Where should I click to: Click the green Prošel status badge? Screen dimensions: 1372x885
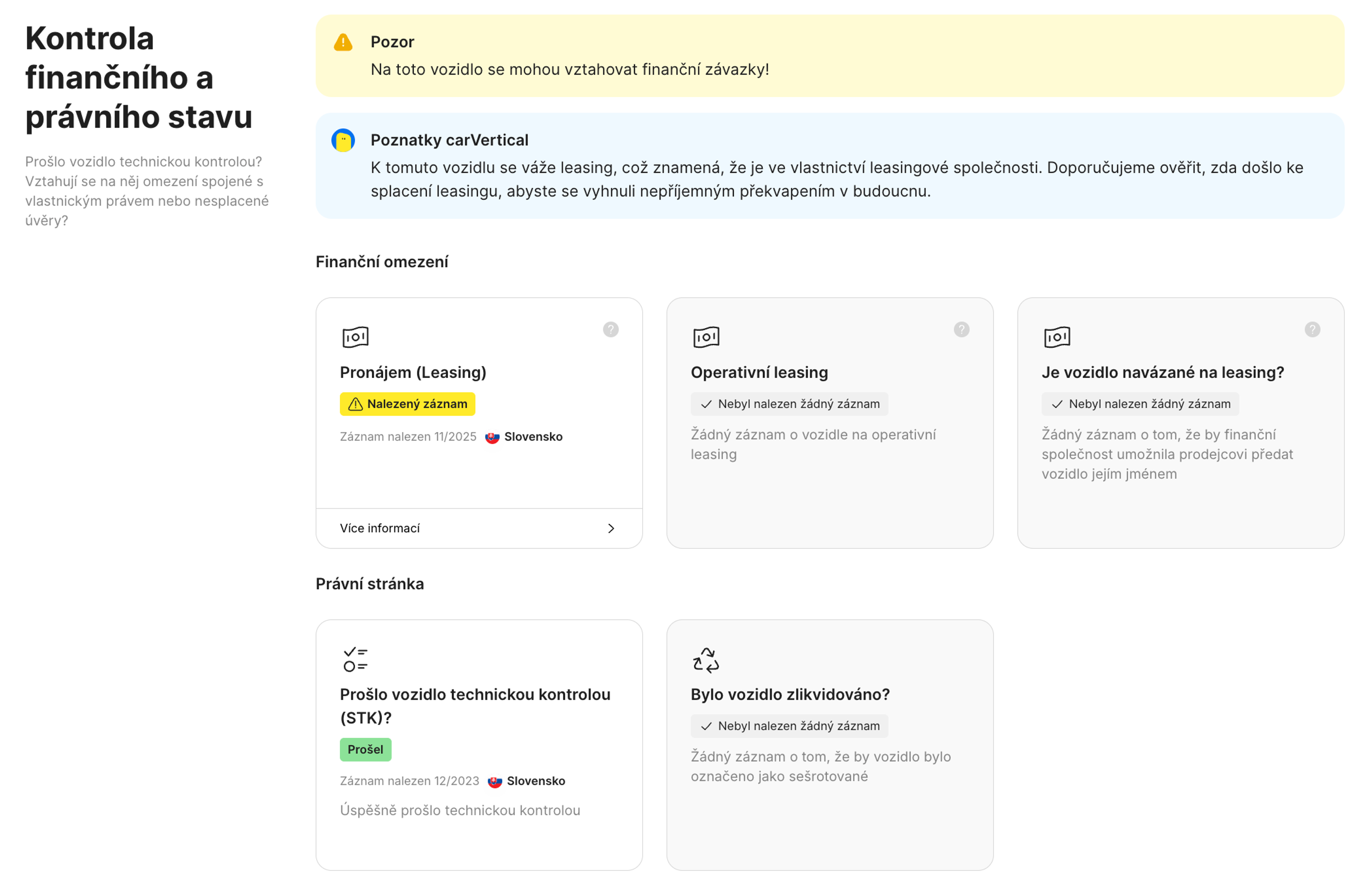(x=366, y=749)
